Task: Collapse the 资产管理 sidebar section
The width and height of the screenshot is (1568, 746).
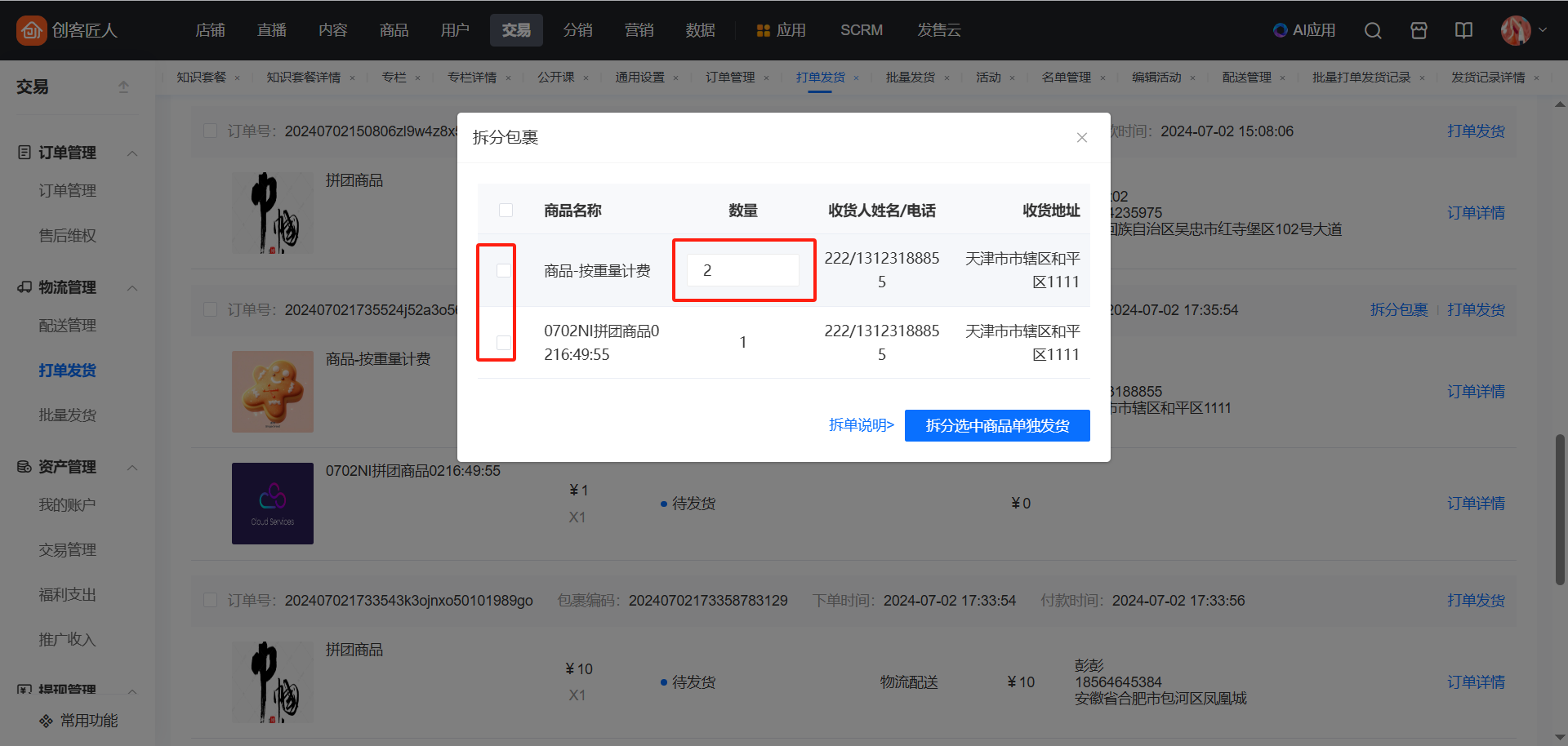Action: [132, 468]
